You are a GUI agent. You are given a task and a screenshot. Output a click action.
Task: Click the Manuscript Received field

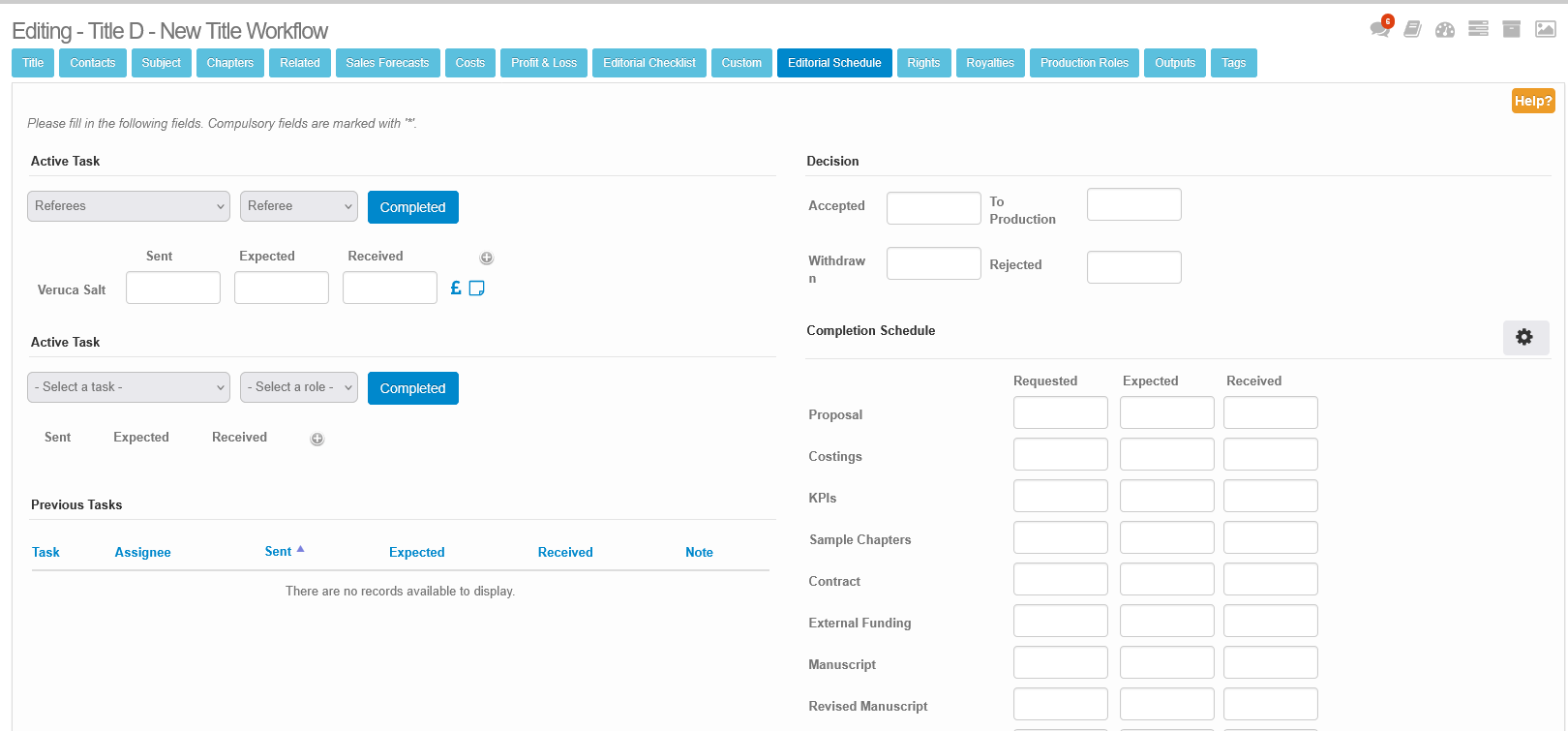click(x=1271, y=662)
